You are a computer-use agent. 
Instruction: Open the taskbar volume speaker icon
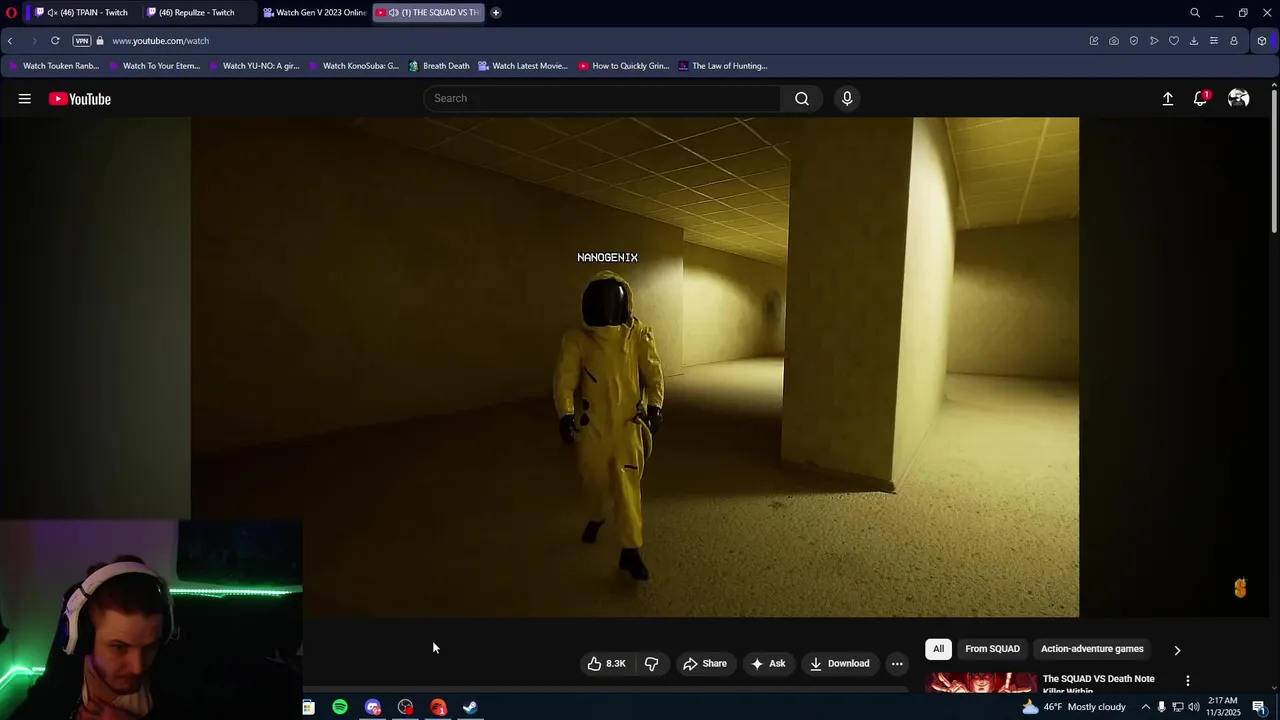tap(1193, 707)
